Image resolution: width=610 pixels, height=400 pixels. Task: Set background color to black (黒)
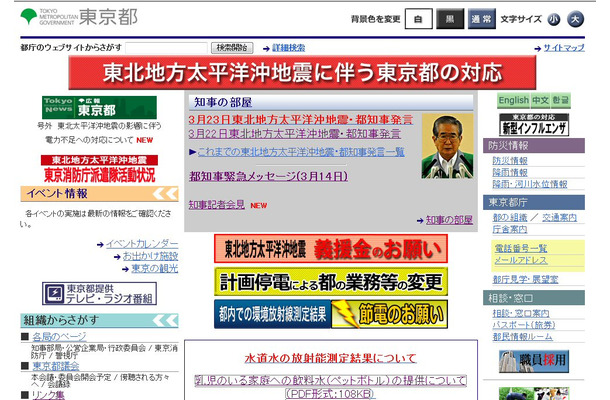(x=450, y=19)
